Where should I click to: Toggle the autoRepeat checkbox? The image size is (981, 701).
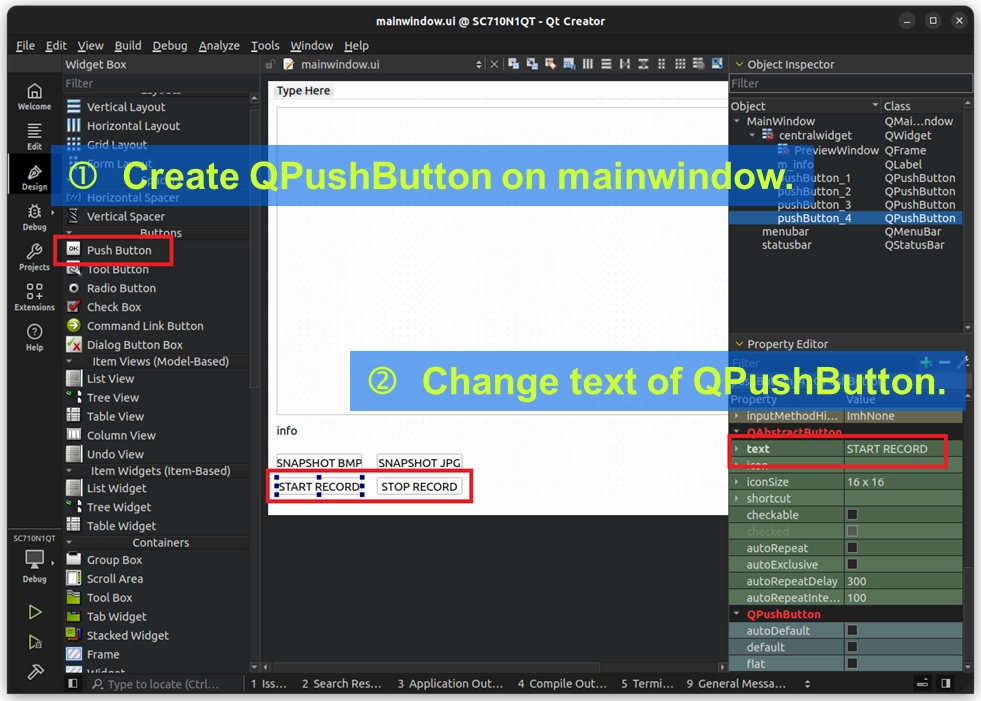point(852,548)
